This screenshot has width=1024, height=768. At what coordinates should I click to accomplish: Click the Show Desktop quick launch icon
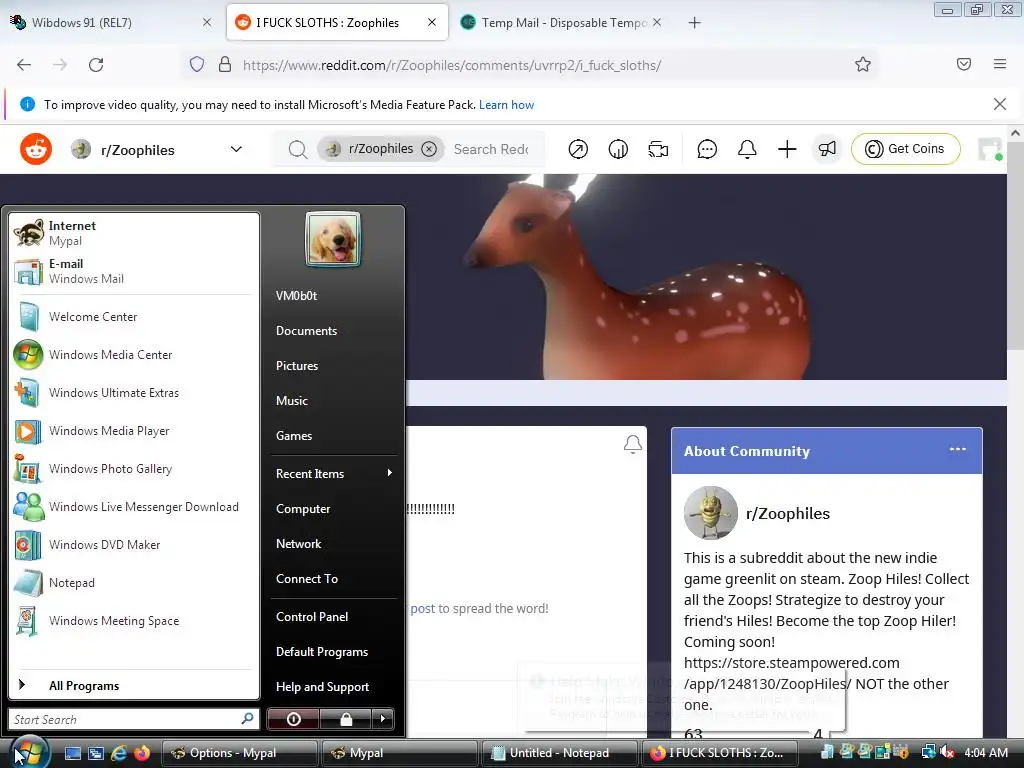tap(72, 753)
